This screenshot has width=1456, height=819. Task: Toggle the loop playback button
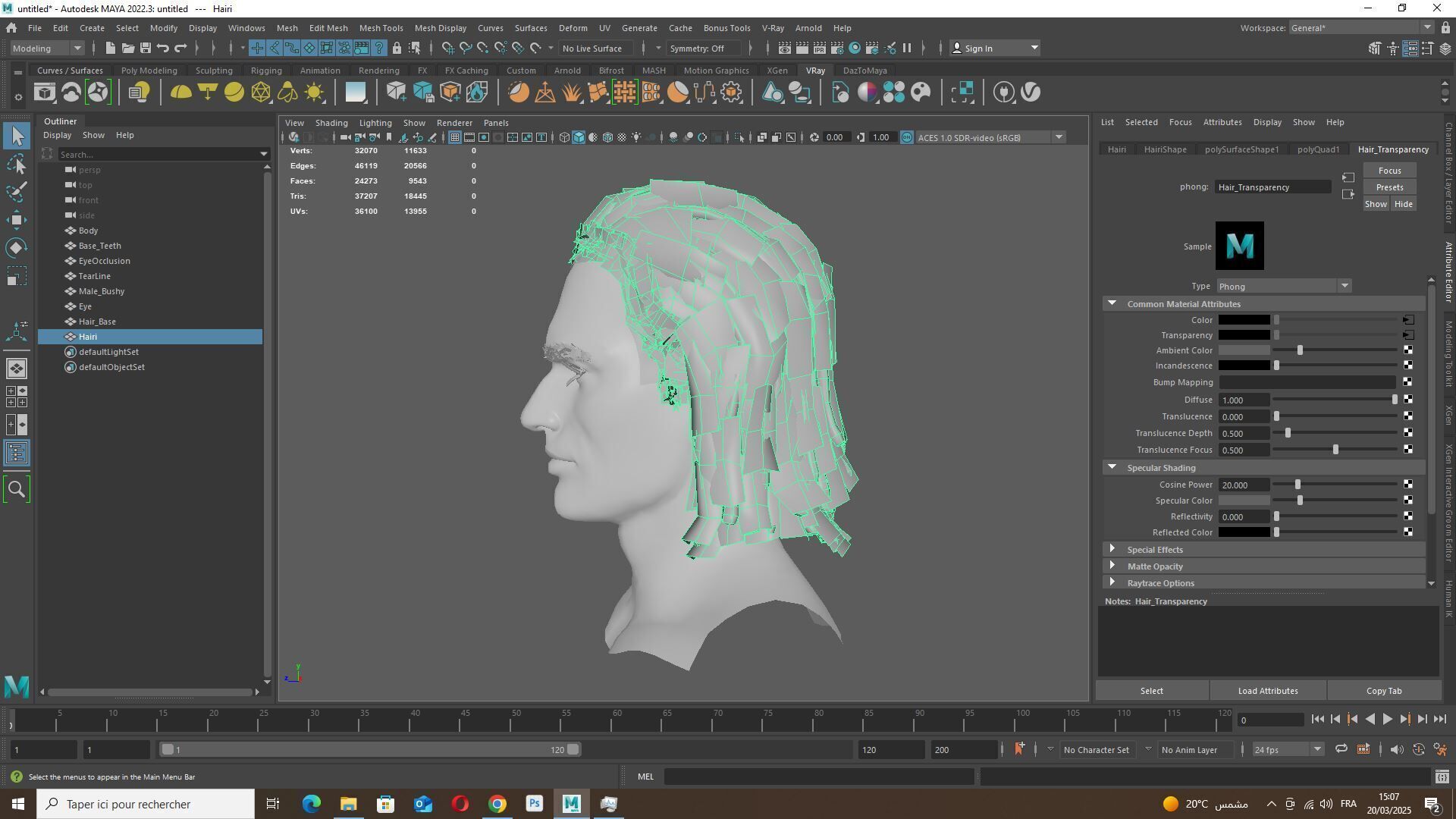(1341, 750)
